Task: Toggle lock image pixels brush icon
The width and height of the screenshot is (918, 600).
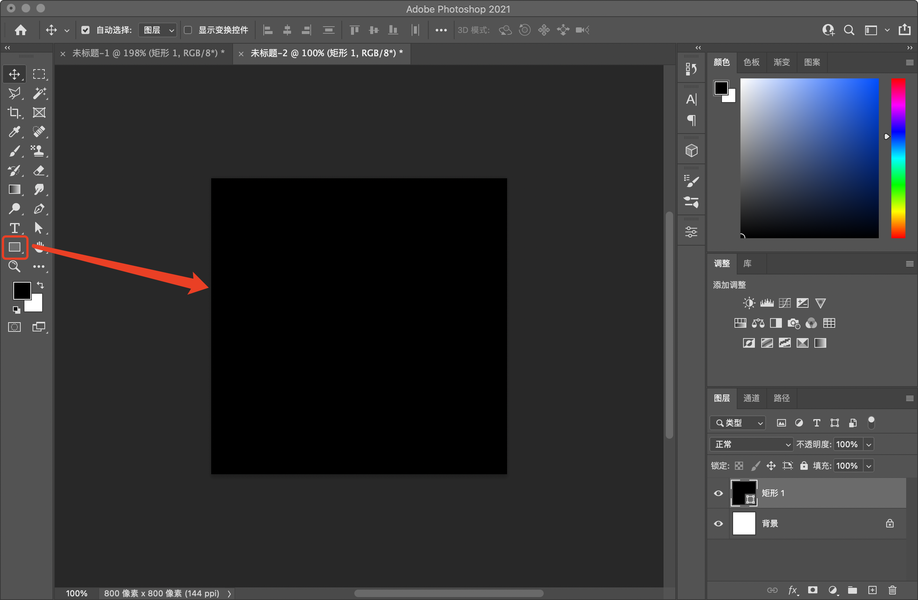Action: pos(755,466)
